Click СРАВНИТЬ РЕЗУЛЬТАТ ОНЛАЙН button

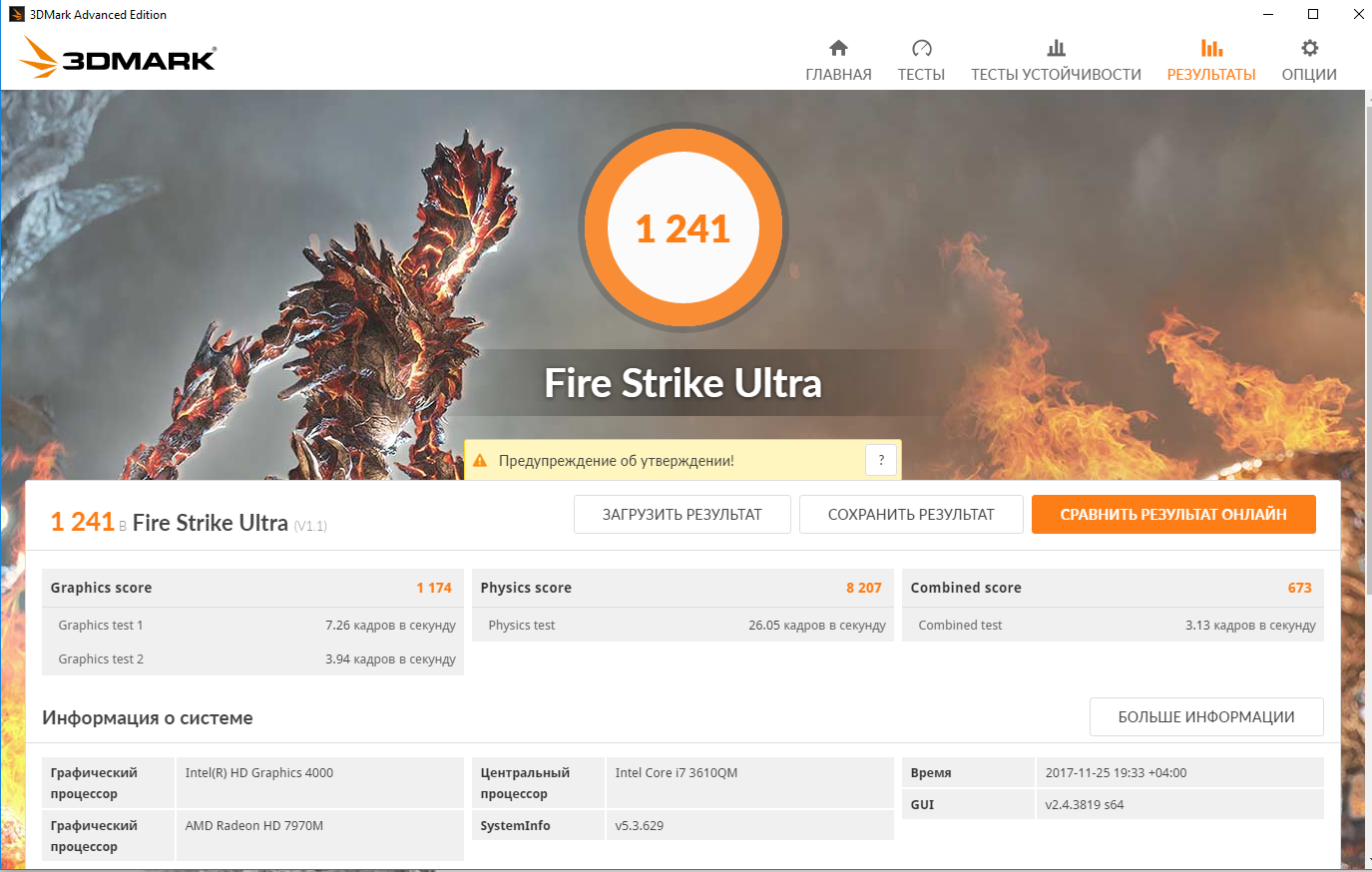pos(1173,515)
